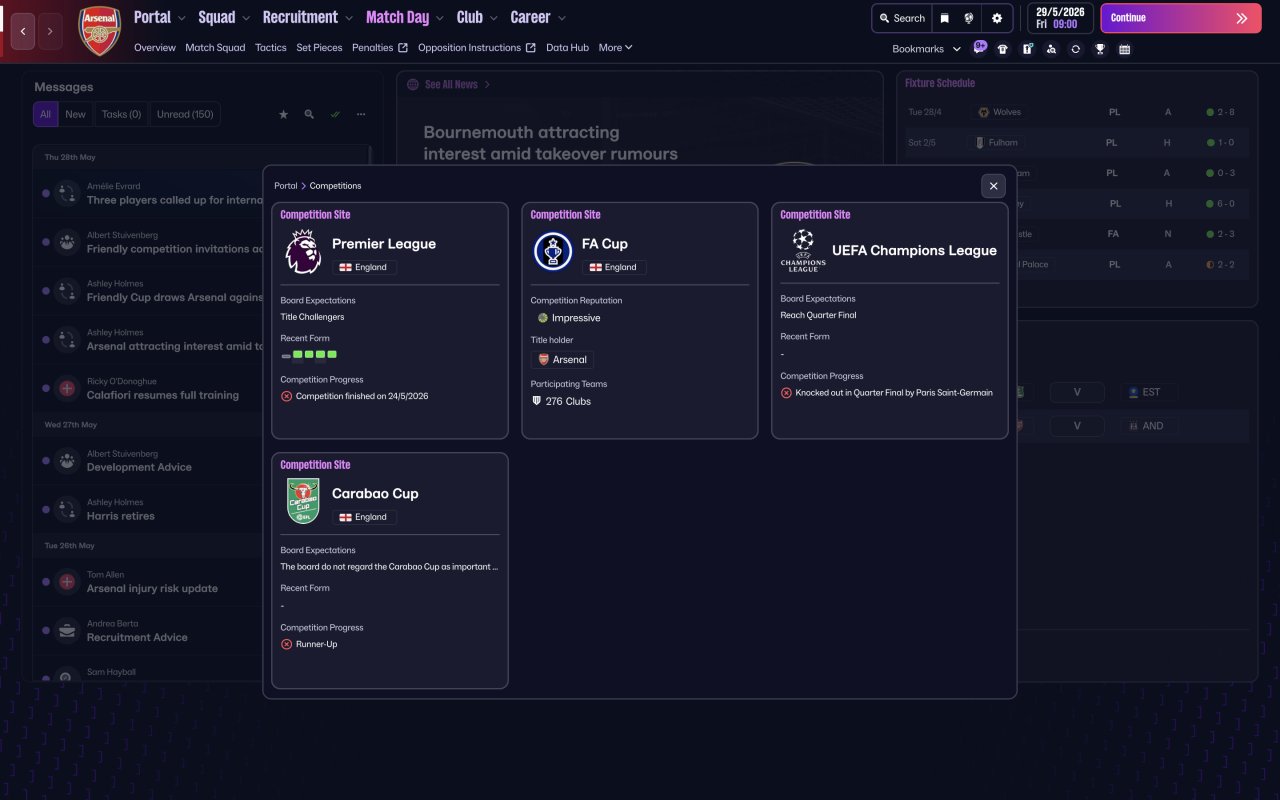Open the Match Squad tab
1280x800 pixels.
point(215,47)
